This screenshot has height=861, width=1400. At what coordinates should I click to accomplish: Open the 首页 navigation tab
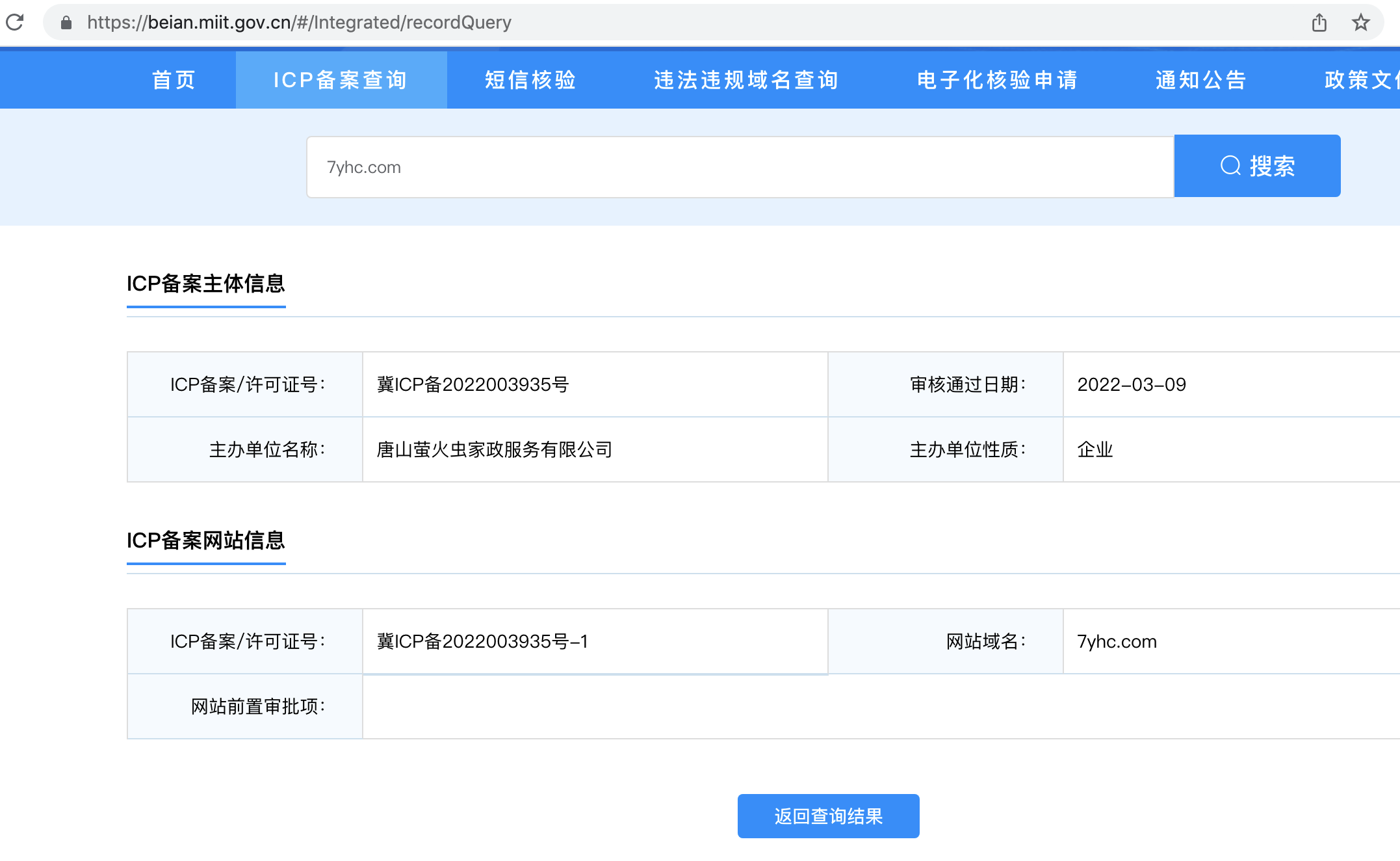point(174,80)
